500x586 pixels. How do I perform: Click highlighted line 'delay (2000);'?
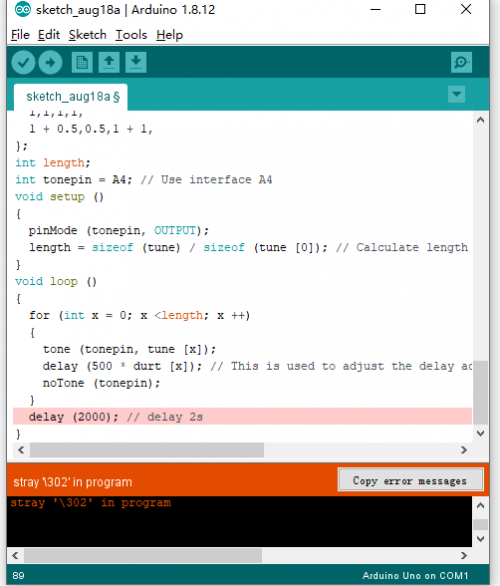(242, 416)
